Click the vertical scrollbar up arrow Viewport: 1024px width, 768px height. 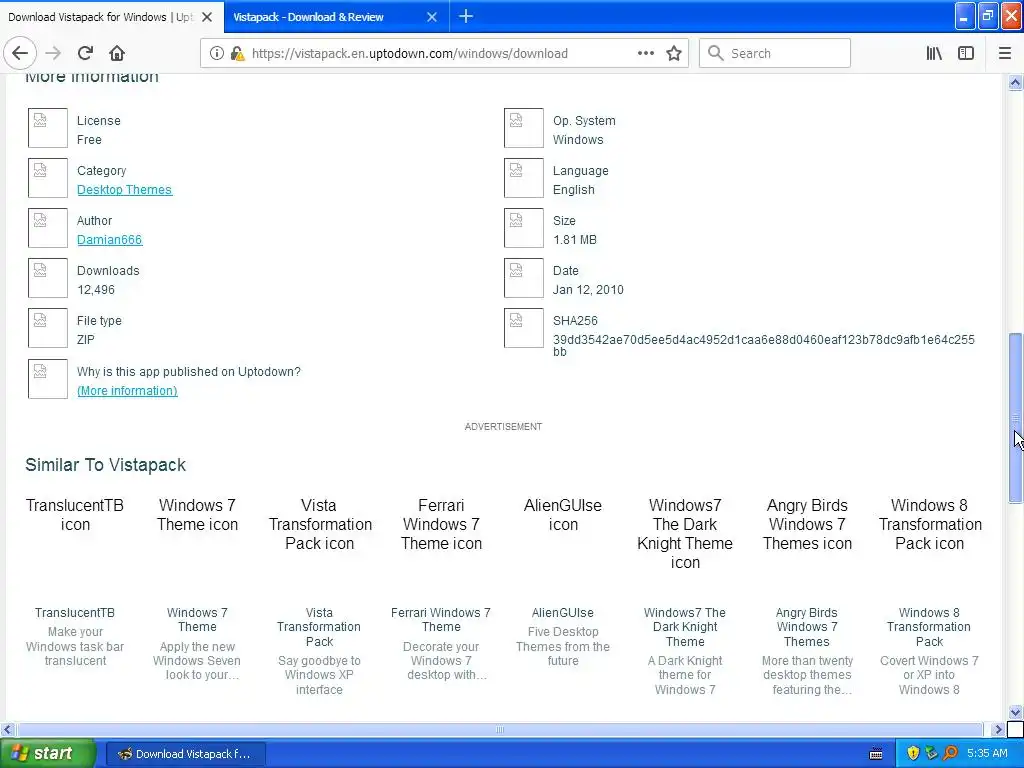[x=1015, y=82]
